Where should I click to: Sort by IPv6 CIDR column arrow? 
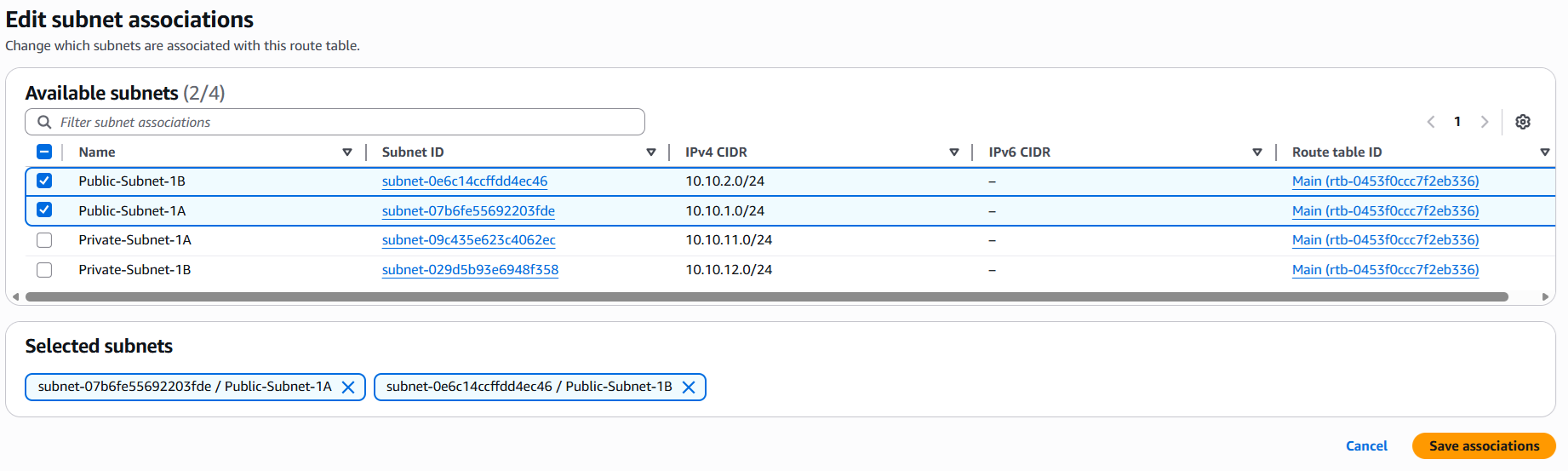1257,152
